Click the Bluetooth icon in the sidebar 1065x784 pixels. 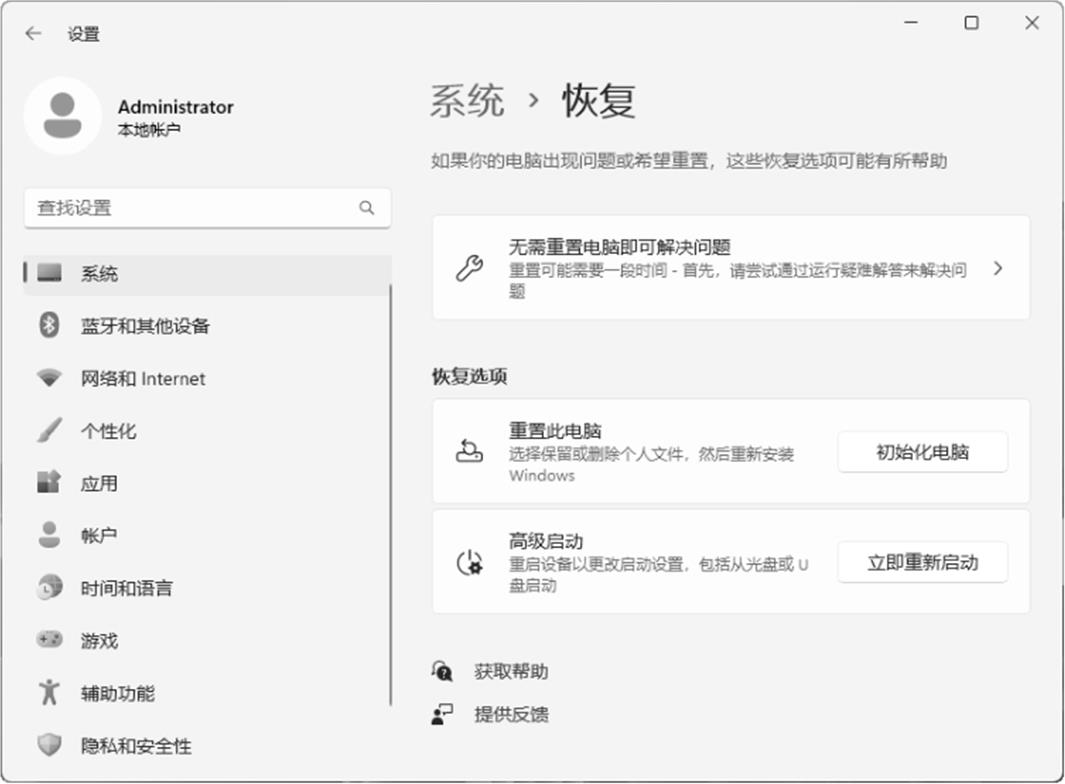(x=49, y=326)
